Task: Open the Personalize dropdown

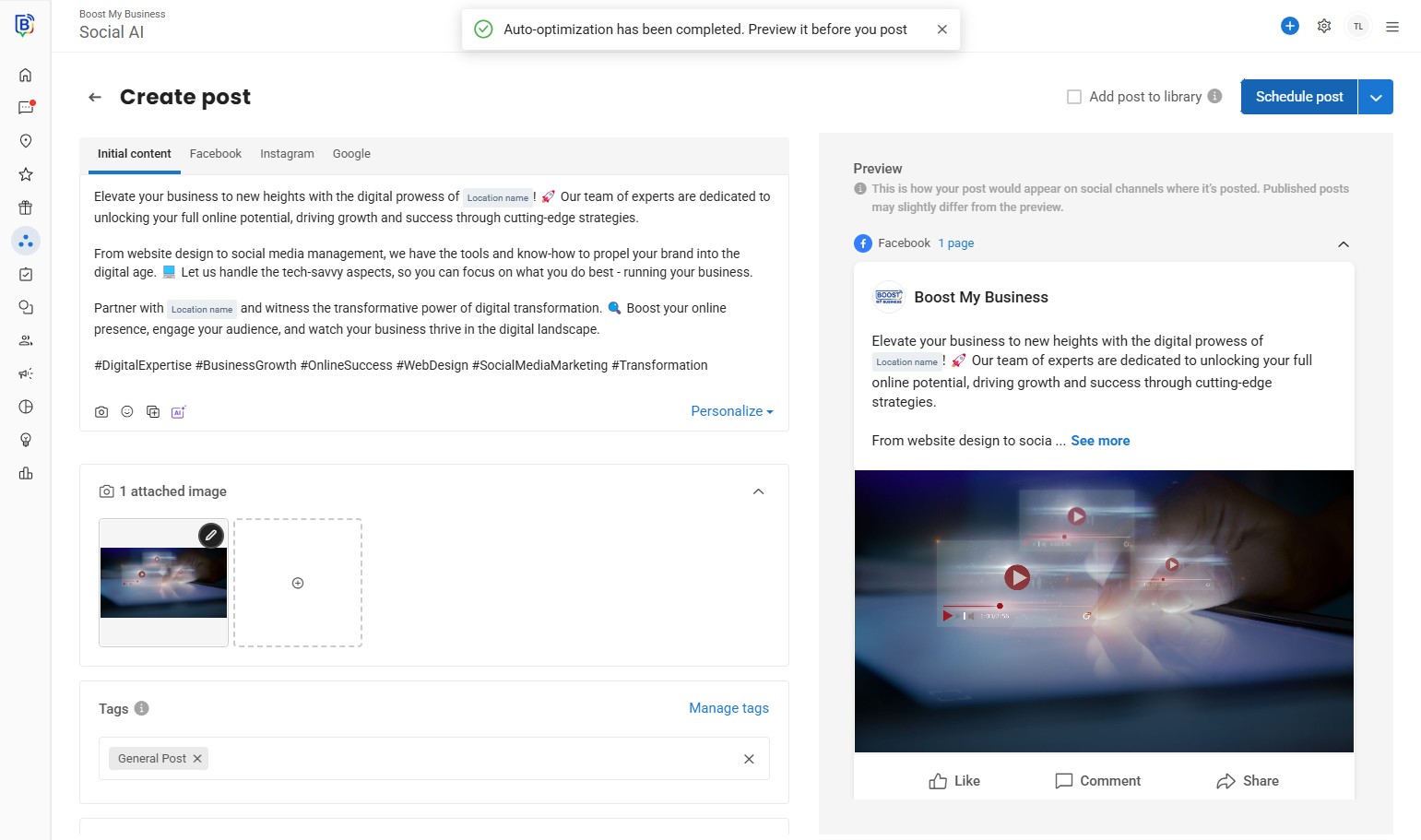Action: click(732, 411)
